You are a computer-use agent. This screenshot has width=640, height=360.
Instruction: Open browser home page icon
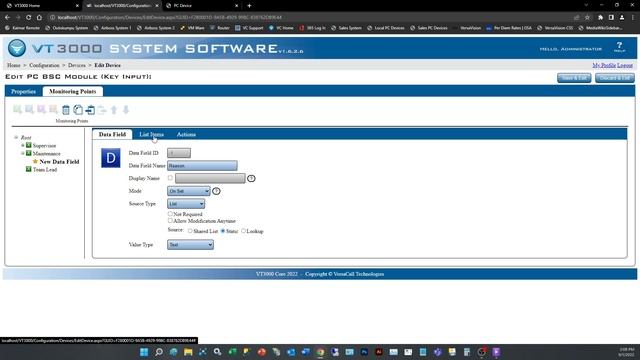[x=39, y=18]
